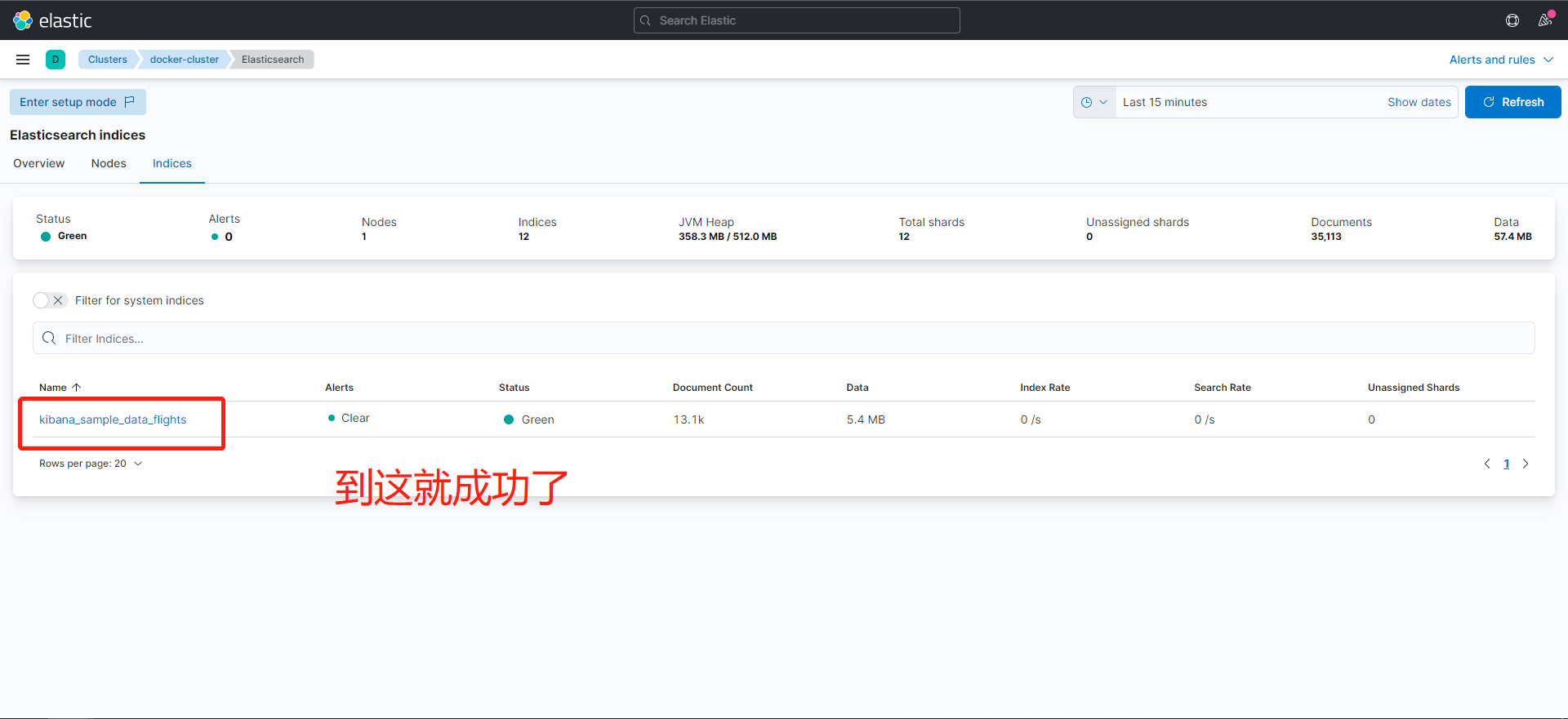Click the Refresh button

click(1512, 102)
